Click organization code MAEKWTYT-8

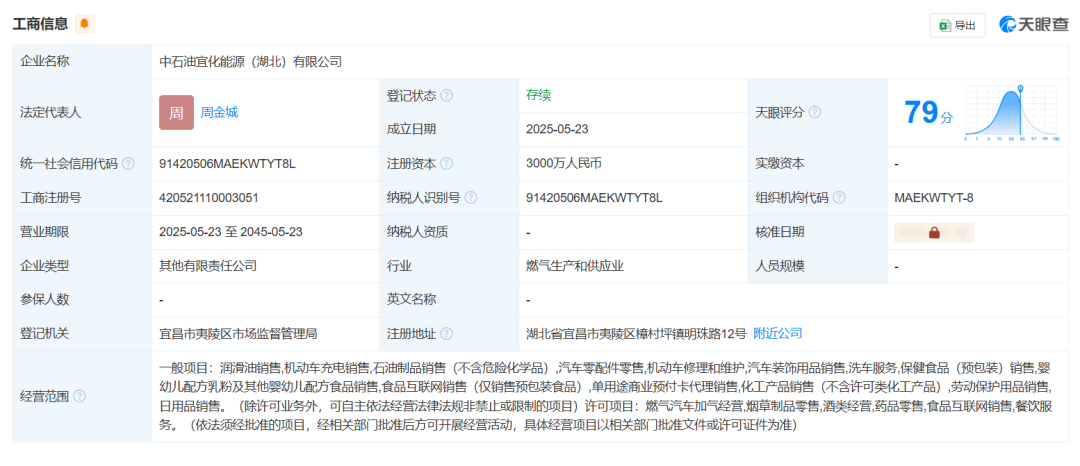933,198
